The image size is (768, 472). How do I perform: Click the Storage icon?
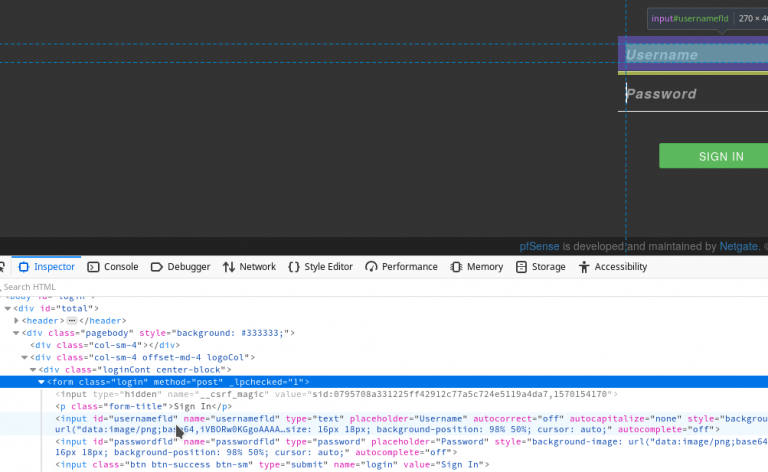tap(521, 267)
